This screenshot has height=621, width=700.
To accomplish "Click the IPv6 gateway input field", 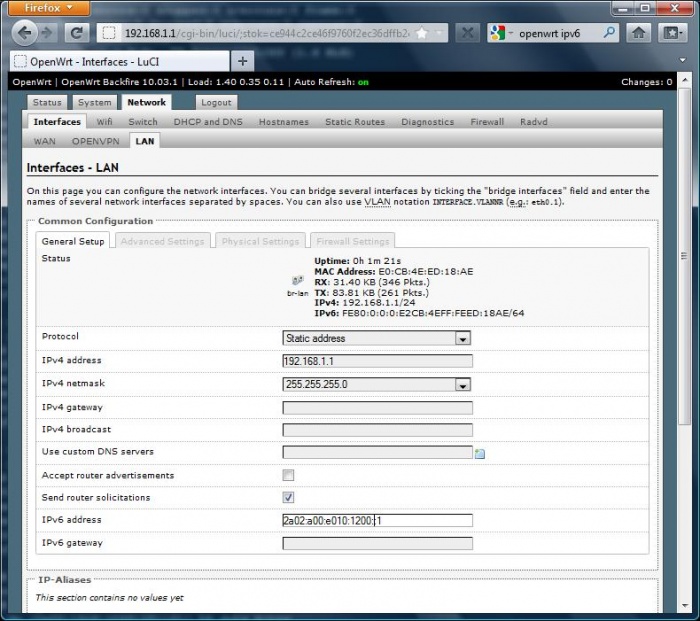I will coord(377,544).
